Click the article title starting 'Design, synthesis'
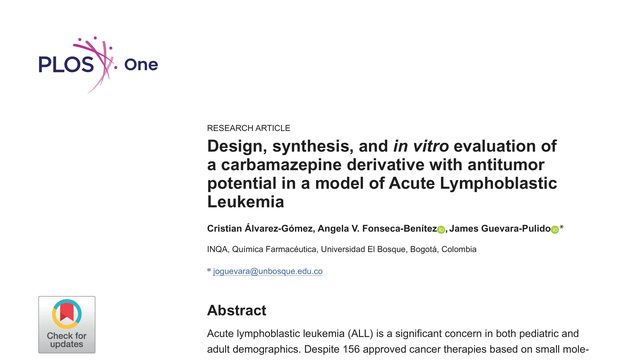Image resolution: width=640 pixels, height=360 pixels. 382,174
